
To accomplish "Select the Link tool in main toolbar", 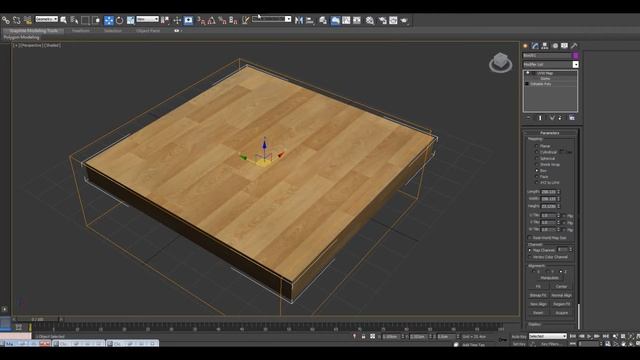I will pos(5,20).
